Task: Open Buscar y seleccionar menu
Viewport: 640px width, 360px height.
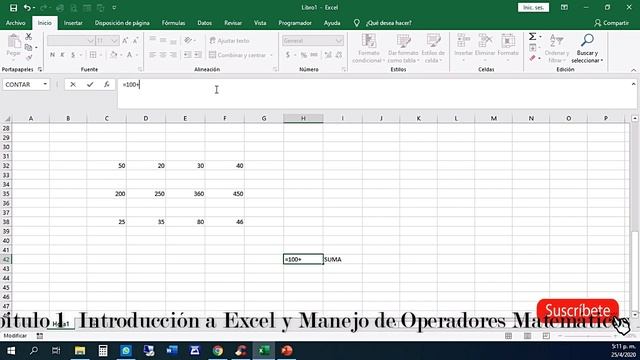Action: click(x=587, y=48)
